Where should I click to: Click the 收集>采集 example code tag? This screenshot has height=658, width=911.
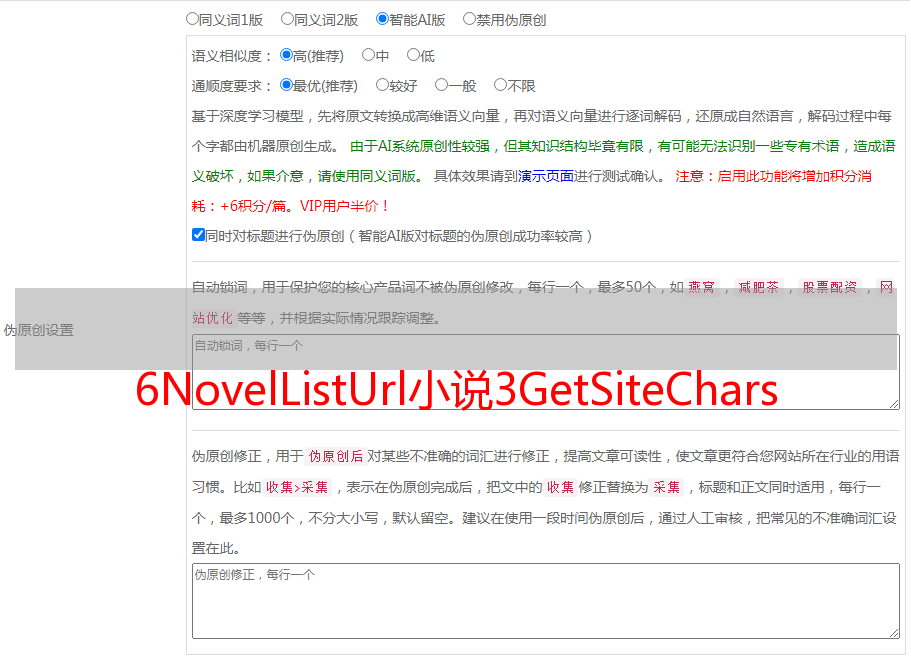[297, 487]
